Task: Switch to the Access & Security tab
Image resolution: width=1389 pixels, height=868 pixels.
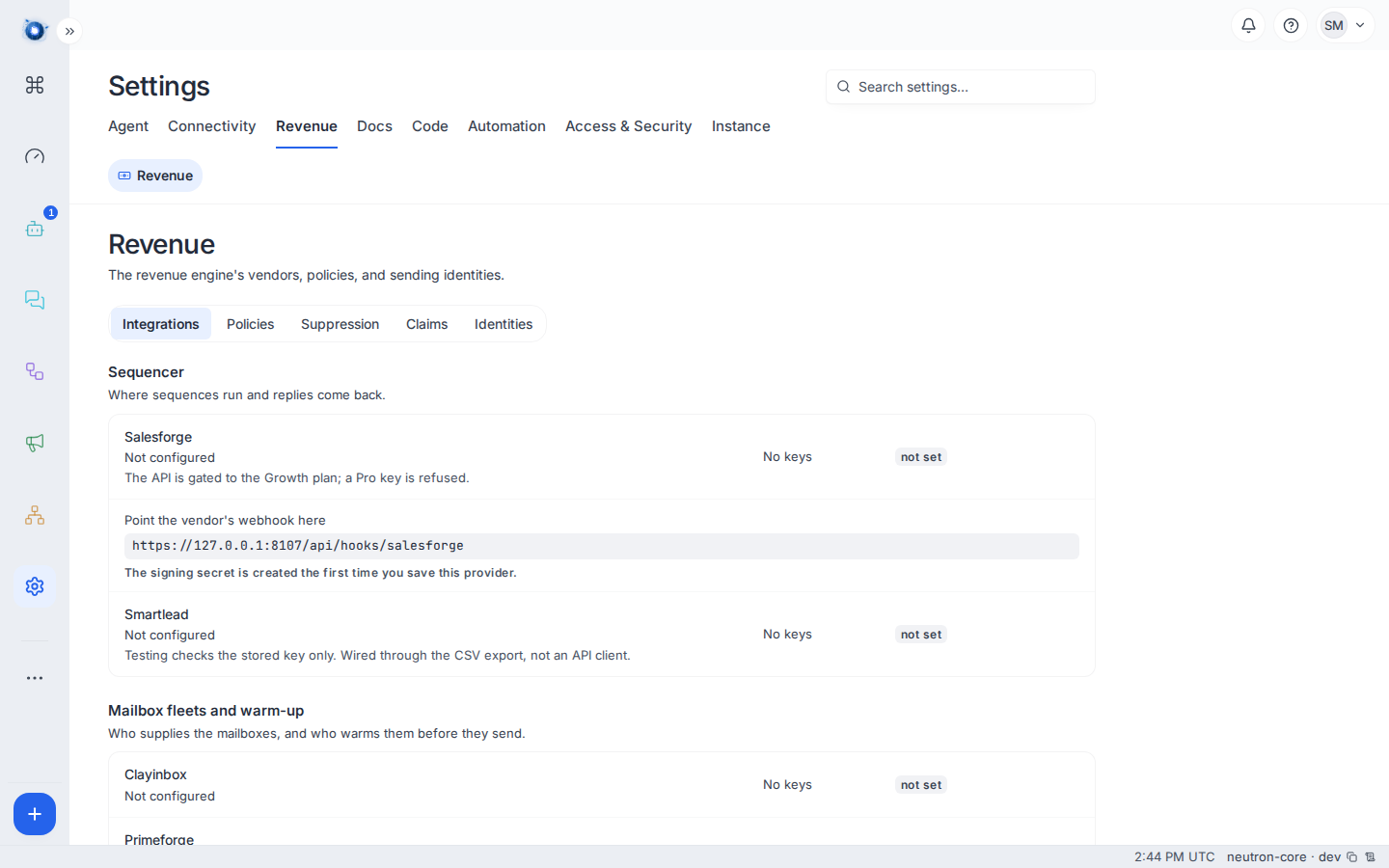Action: click(629, 126)
